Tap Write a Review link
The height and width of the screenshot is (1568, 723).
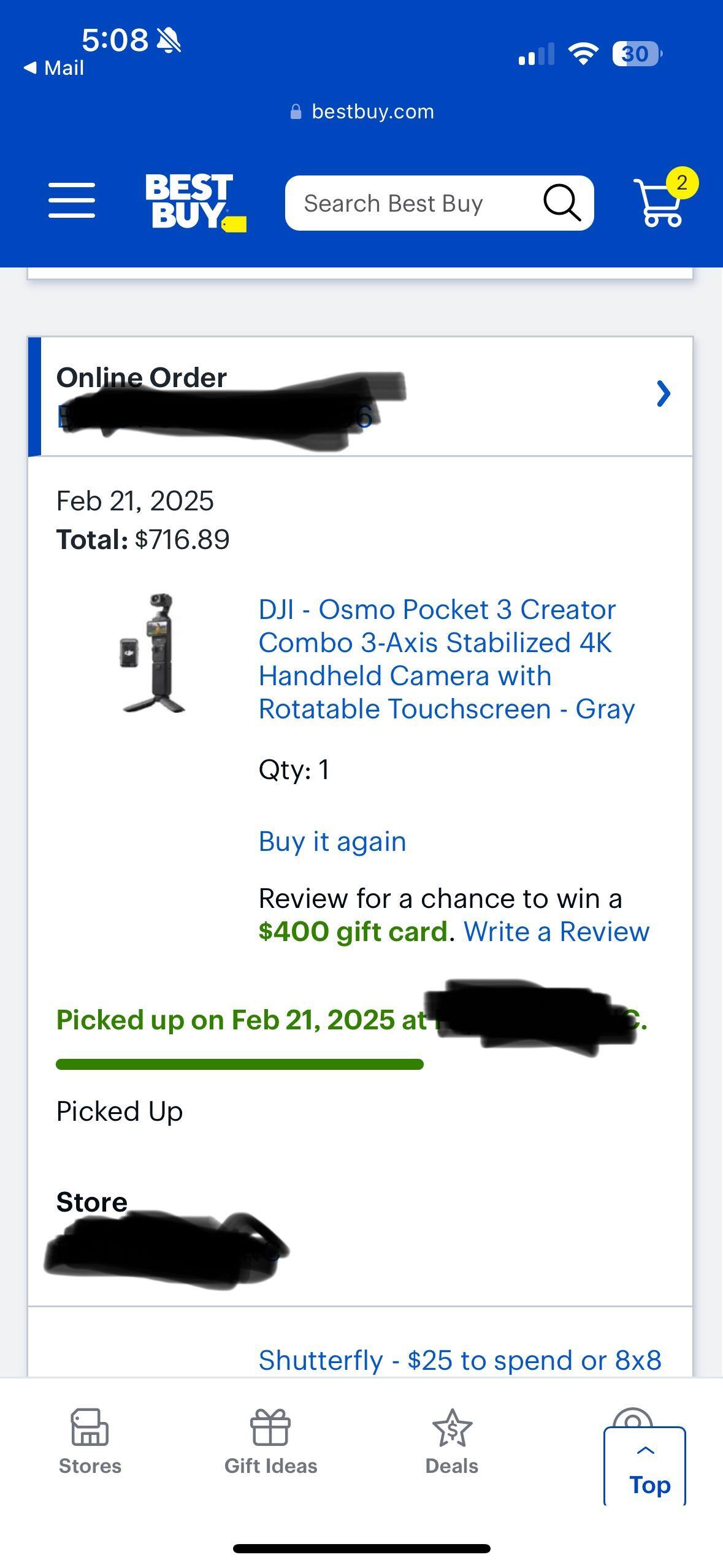(x=556, y=931)
